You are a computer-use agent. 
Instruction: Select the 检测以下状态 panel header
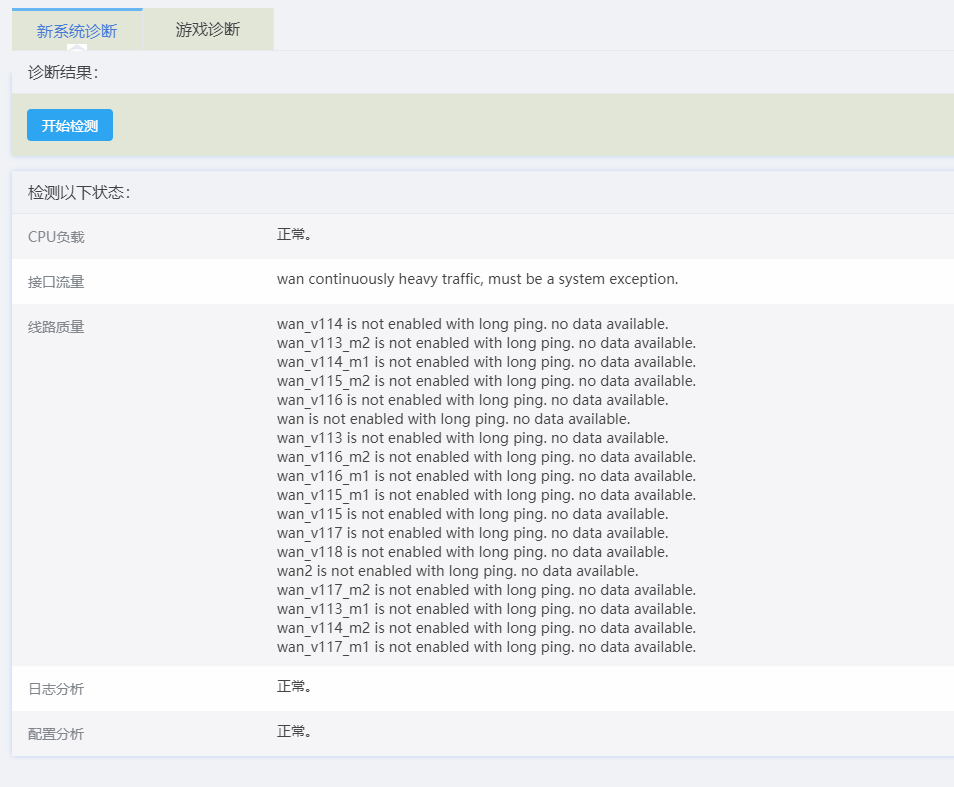pos(79,192)
